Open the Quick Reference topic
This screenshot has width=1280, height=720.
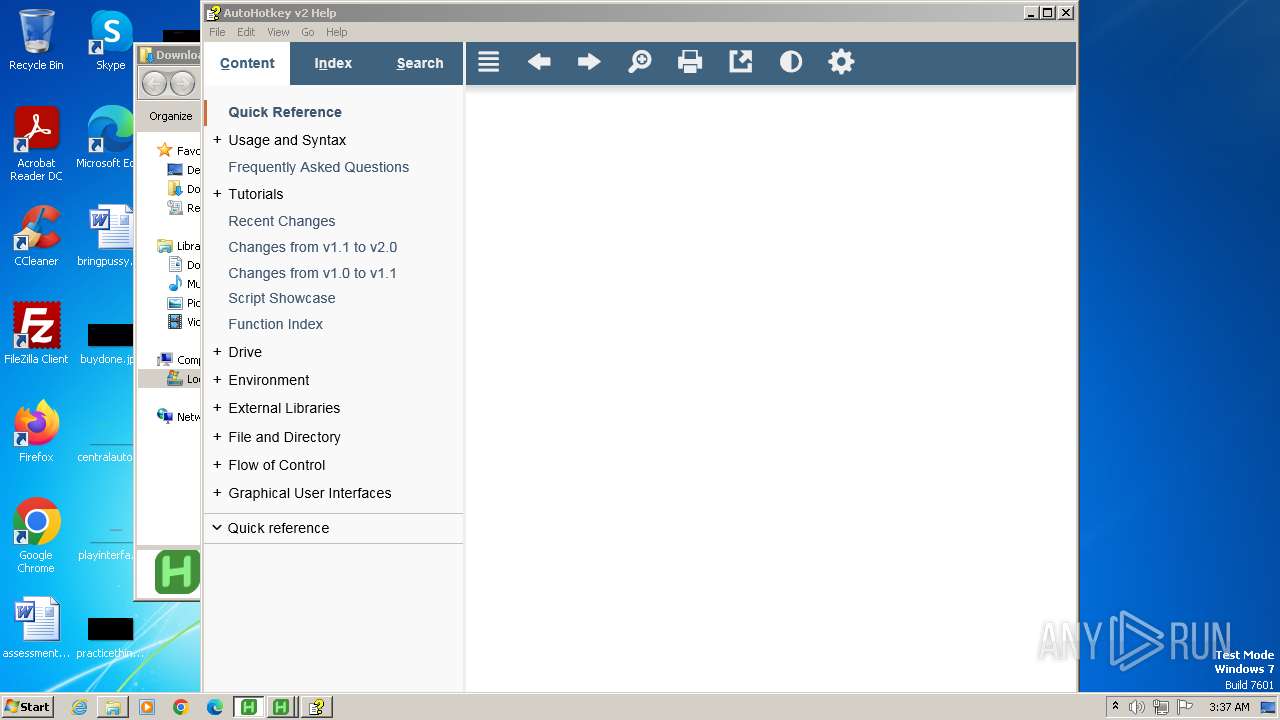click(x=285, y=112)
